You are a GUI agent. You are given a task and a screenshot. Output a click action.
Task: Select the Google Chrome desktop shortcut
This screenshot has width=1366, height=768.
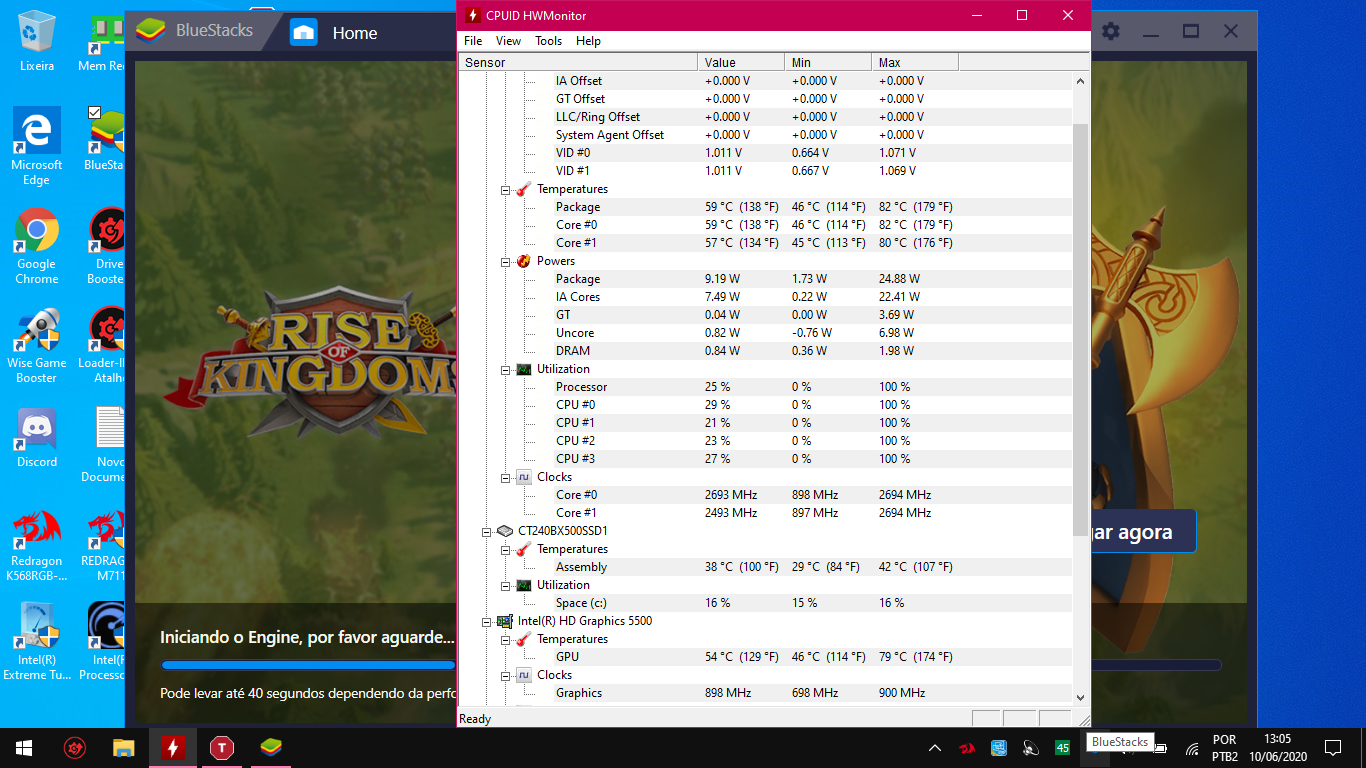pyautogui.click(x=37, y=246)
